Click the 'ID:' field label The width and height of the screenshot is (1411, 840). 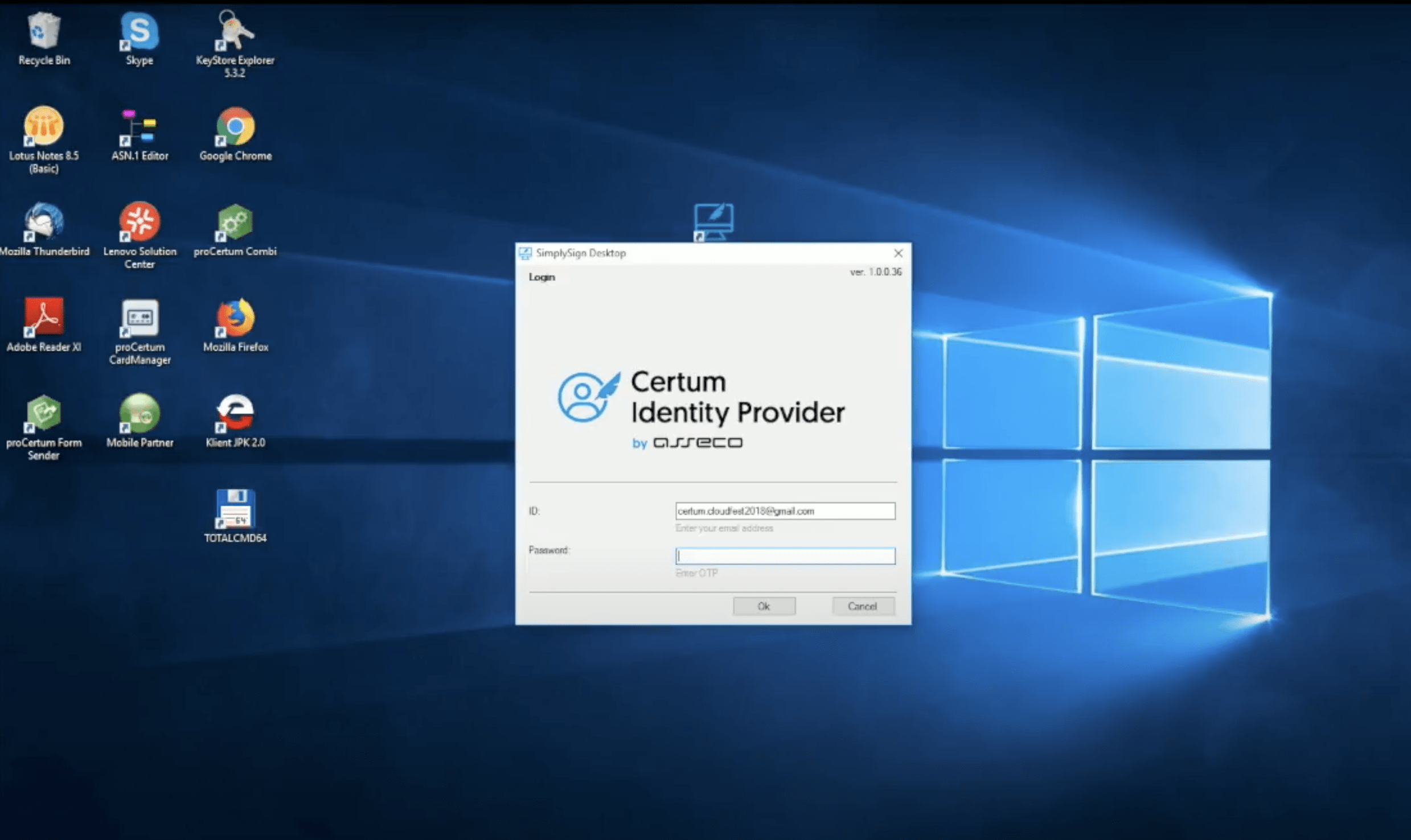(534, 511)
